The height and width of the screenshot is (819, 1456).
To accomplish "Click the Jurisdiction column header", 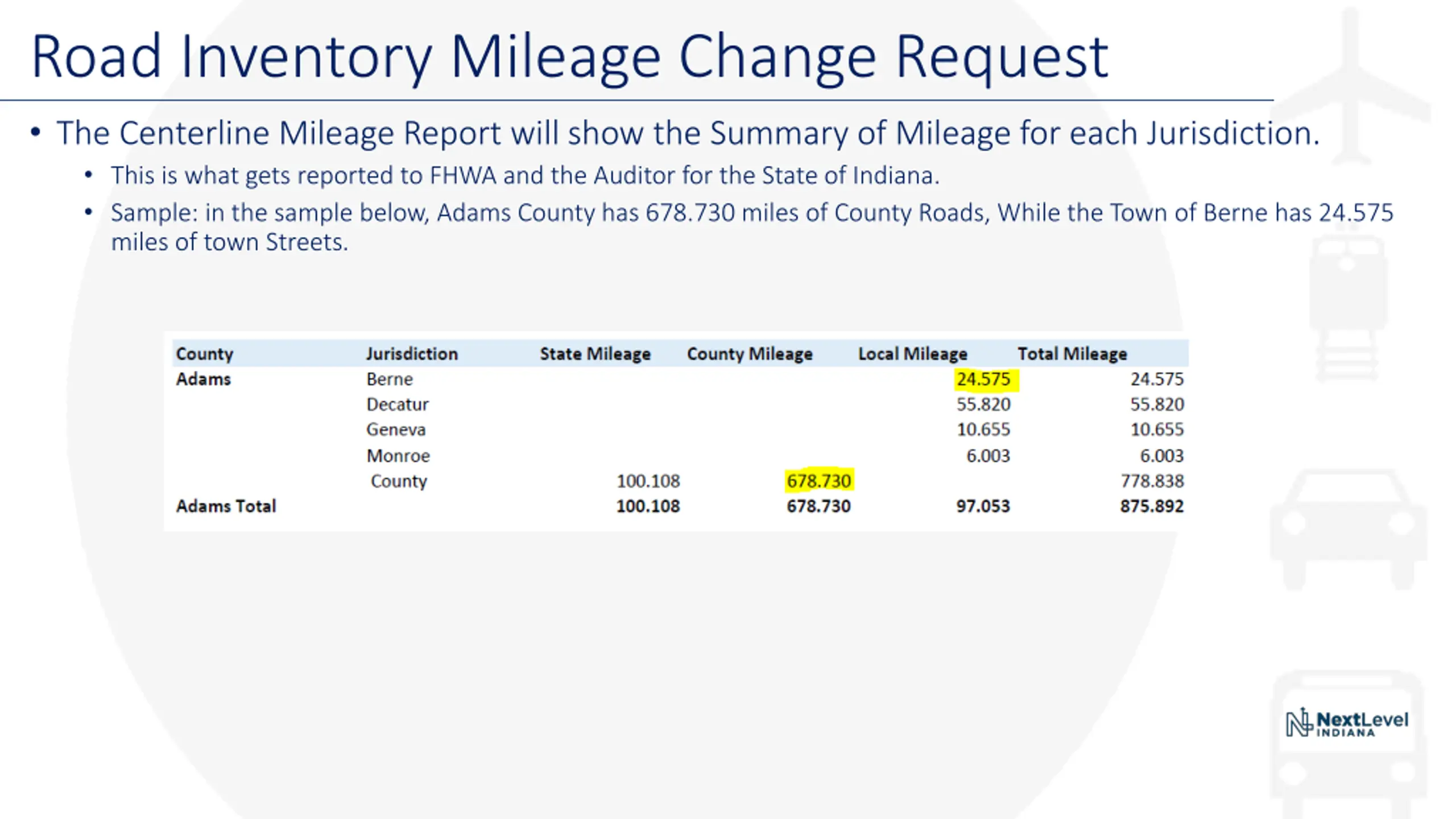I will [412, 354].
